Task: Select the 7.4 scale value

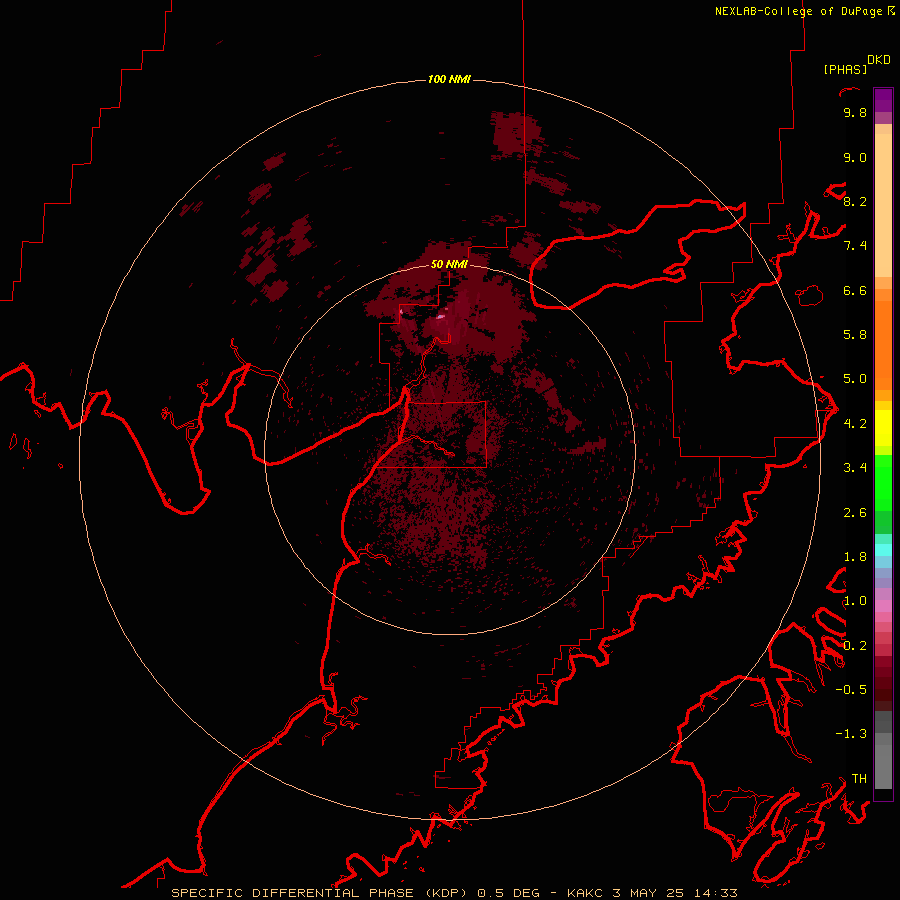Action: [855, 246]
